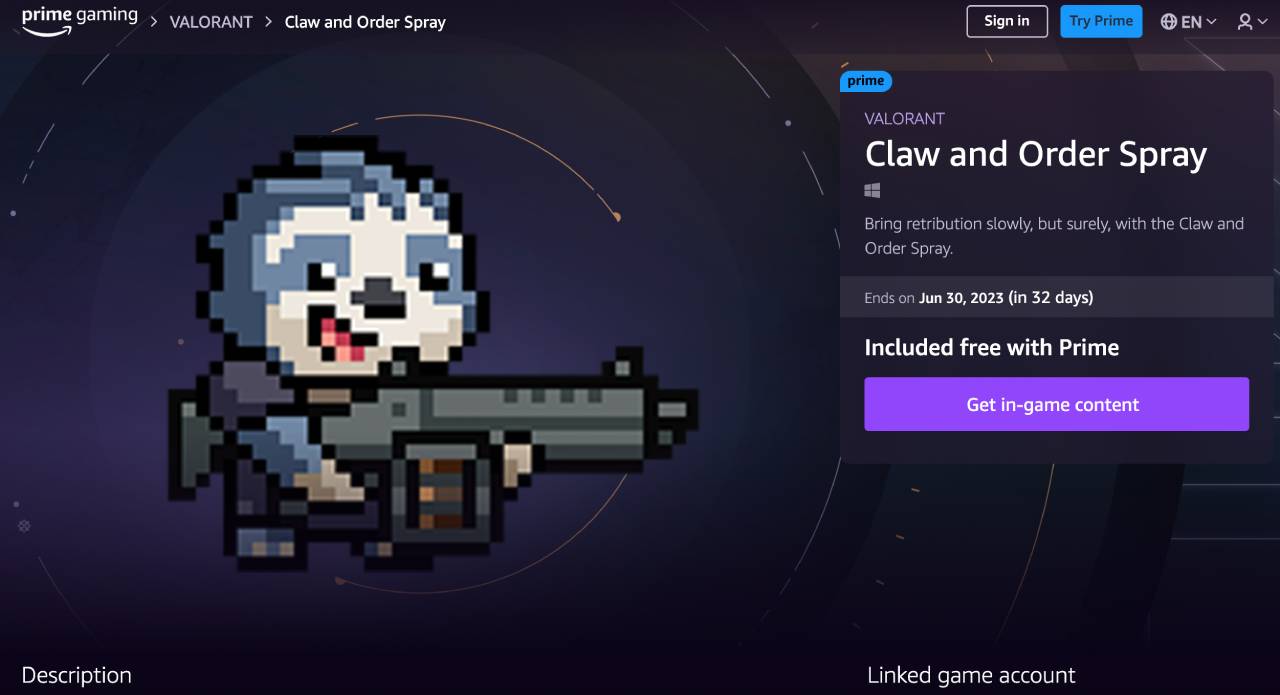Click the Description section heading
The image size is (1280, 695).
[77, 675]
